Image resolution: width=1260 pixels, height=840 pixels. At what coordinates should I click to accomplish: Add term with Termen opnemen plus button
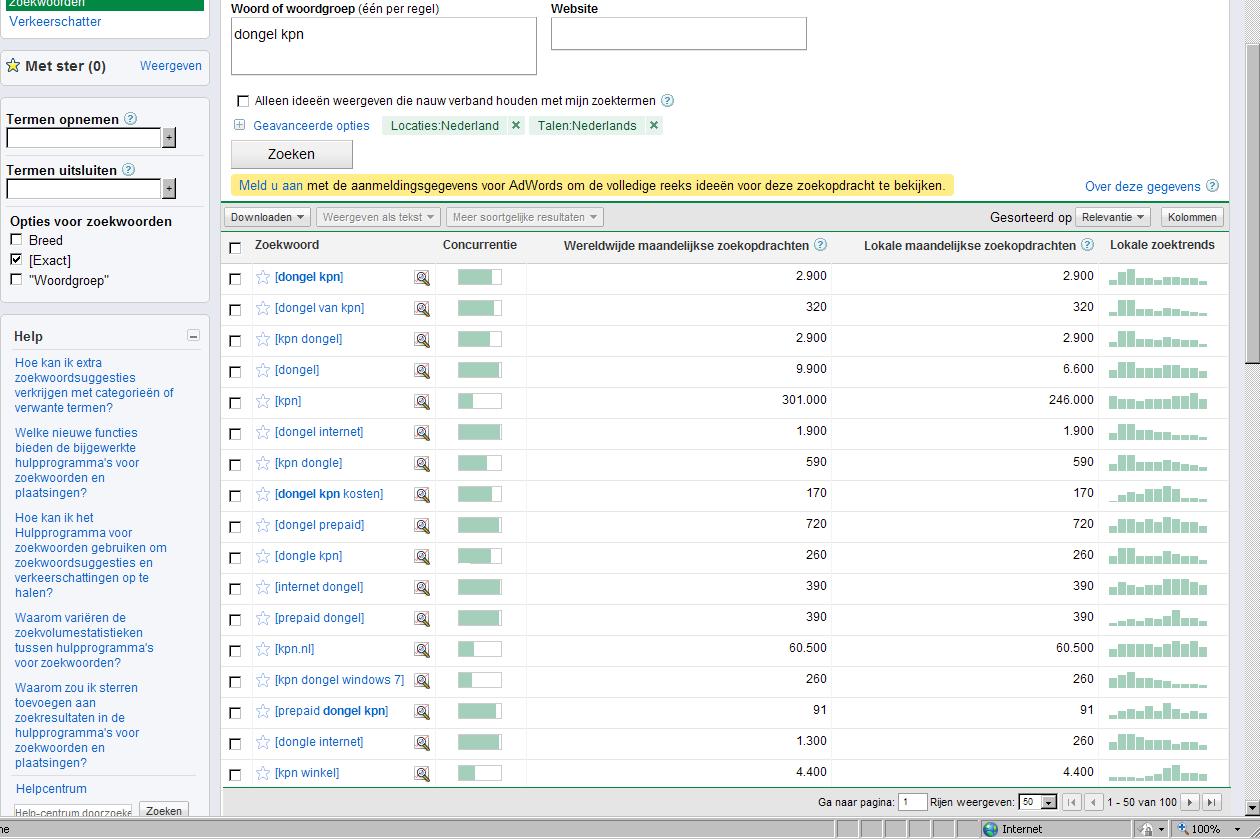(169, 138)
